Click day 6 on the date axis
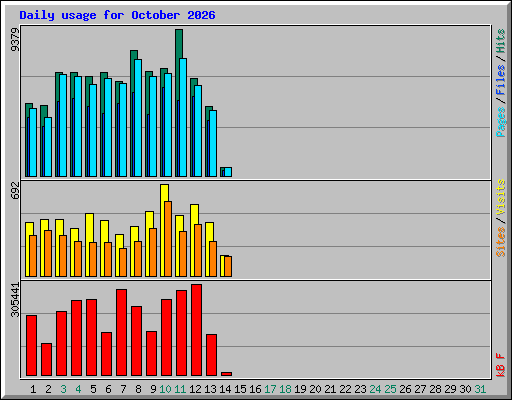The image size is (512, 400). (108, 389)
